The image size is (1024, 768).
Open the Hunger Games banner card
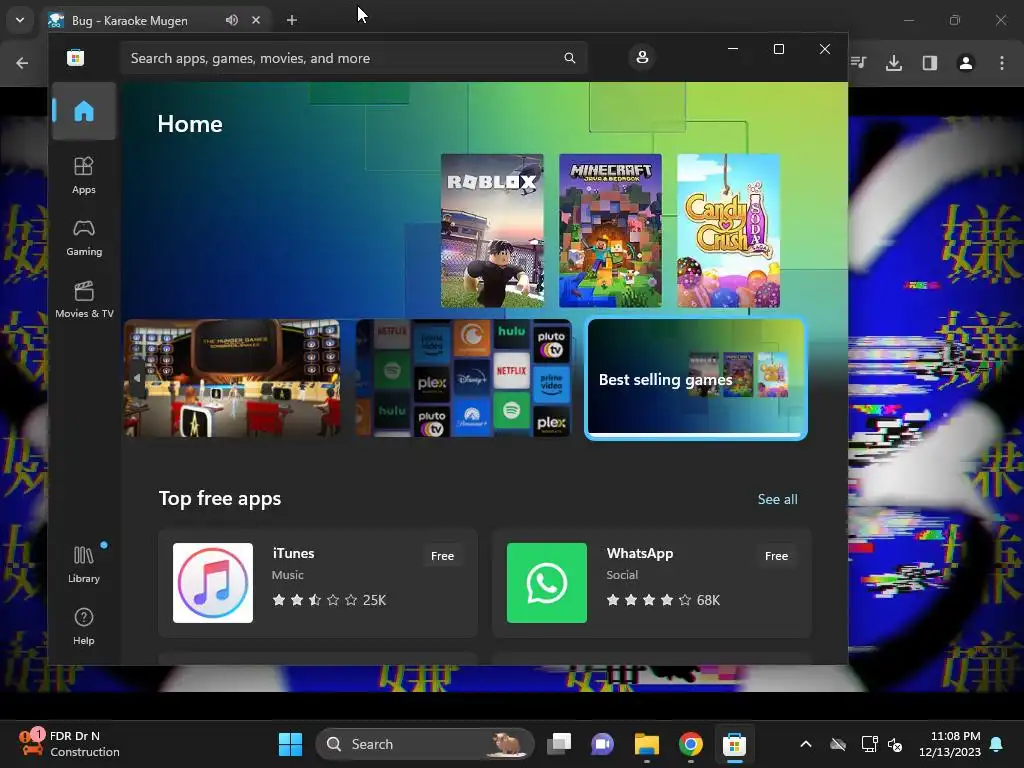coord(232,378)
